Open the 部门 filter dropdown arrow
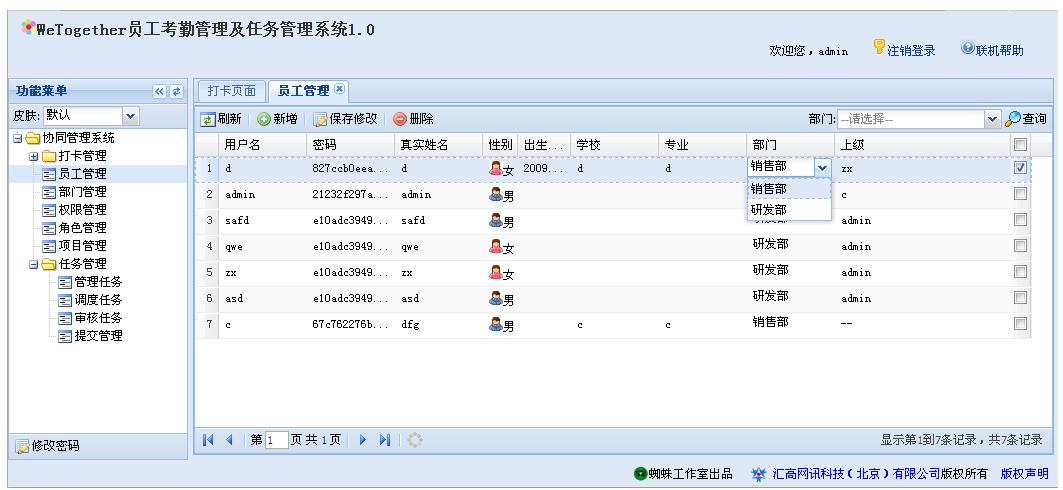 [x=992, y=119]
